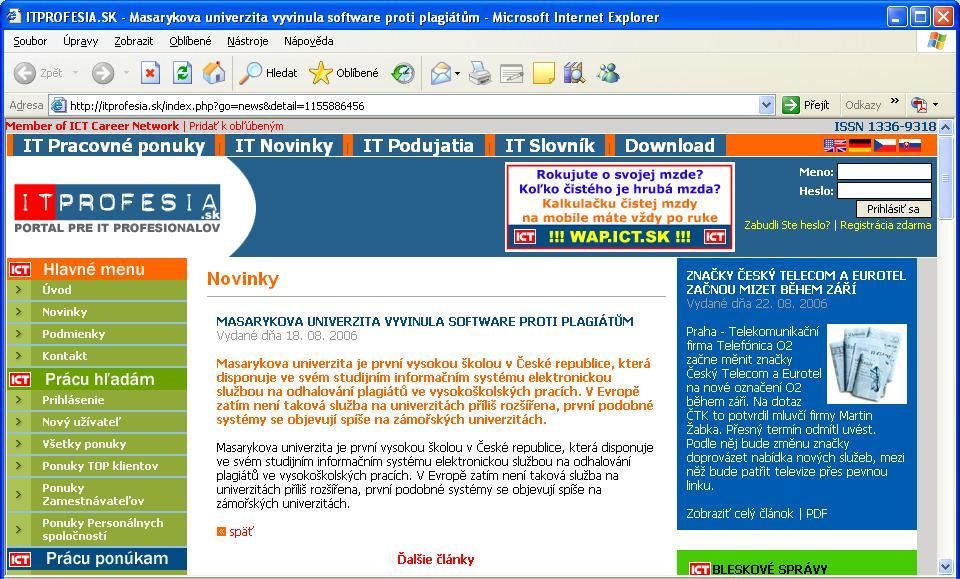Click the page icon in the address bar
Viewport: 960px width, 579px height.
[59, 105]
